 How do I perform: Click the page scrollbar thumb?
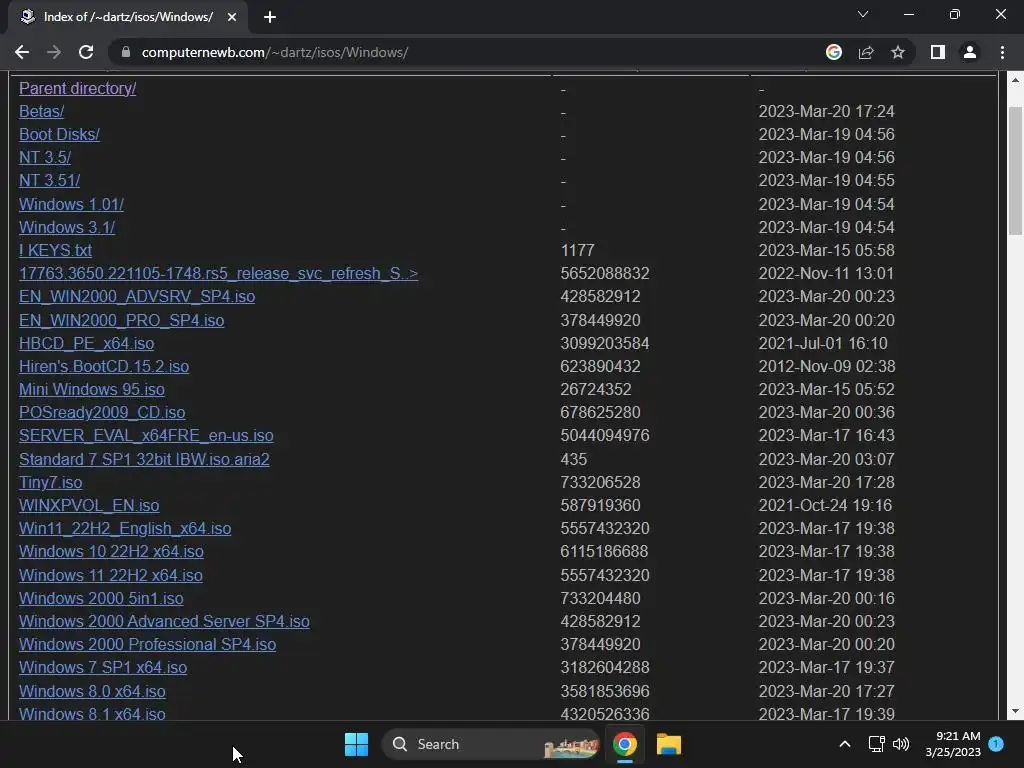[x=1015, y=170]
